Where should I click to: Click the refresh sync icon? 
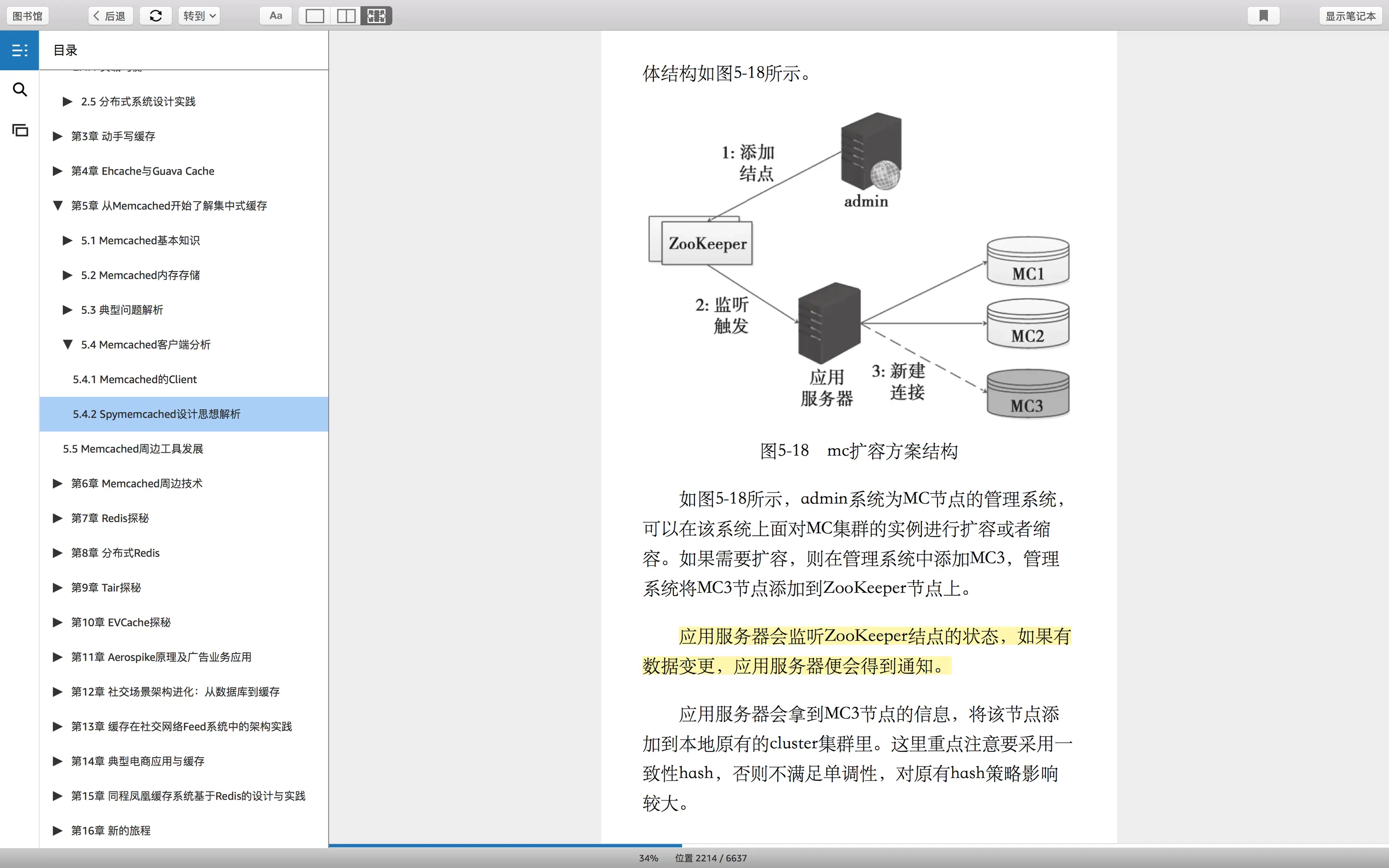tap(156, 16)
